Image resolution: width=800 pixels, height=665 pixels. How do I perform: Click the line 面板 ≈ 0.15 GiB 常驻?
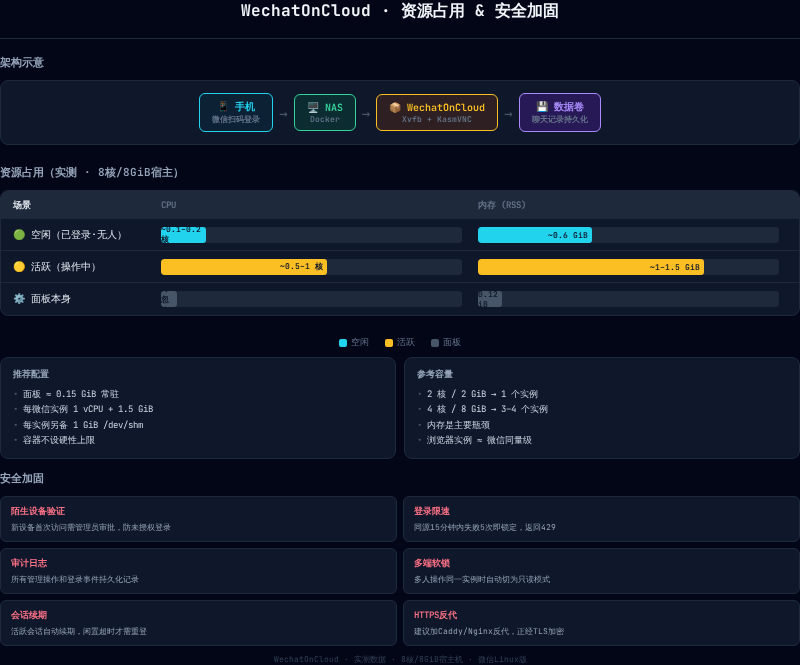coord(71,394)
